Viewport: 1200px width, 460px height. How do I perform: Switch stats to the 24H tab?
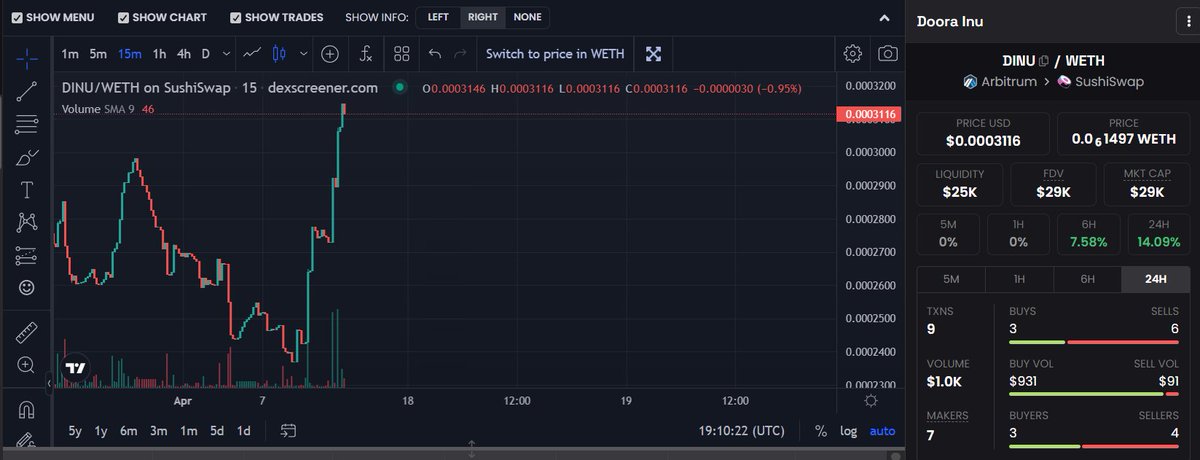click(1156, 279)
